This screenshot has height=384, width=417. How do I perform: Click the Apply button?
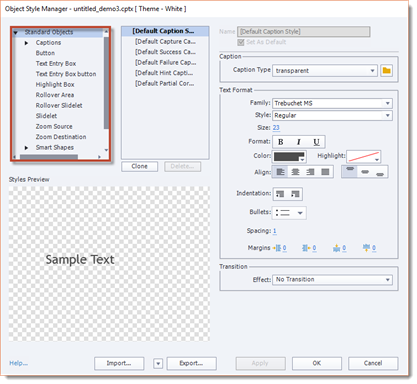point(260,363)
